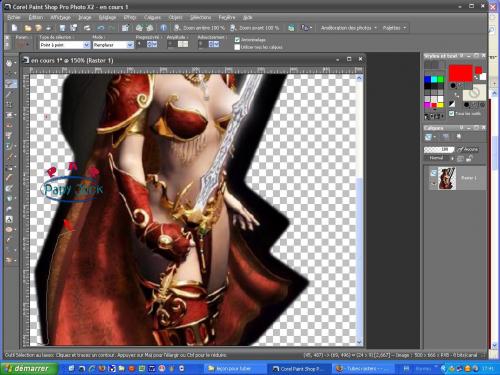The width and height of the screenshot is (500, 375).
Task: Toggle the Anticrénelage checkbox
Action: [x=237, y=40]
